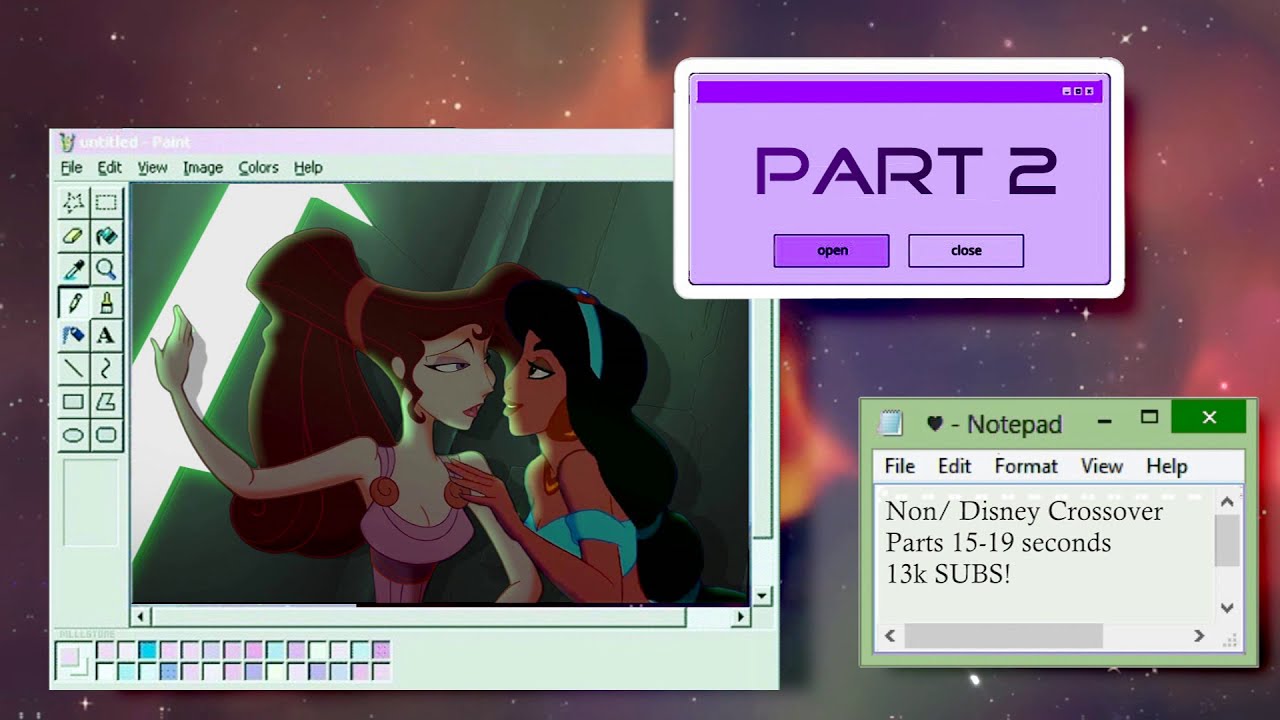Click the Paint canvas image
Viewport: 1280px width, 720px height.
[440, 393]
